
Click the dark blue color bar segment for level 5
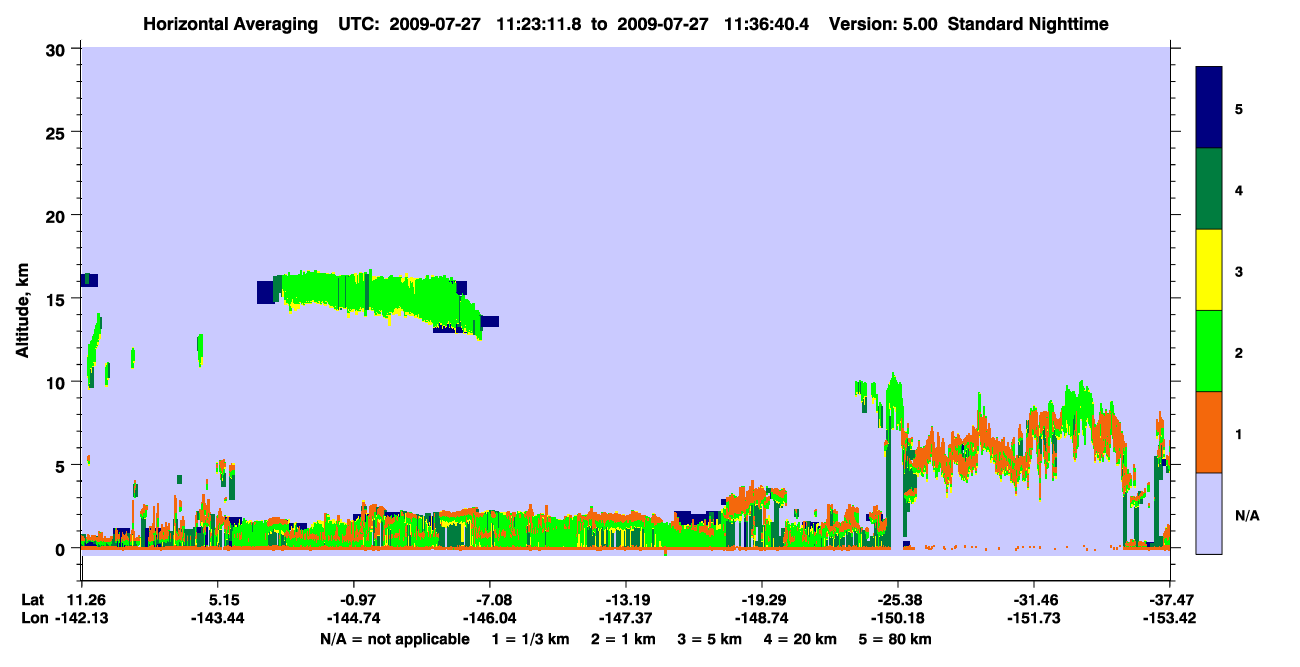(x=1209, y=108)
